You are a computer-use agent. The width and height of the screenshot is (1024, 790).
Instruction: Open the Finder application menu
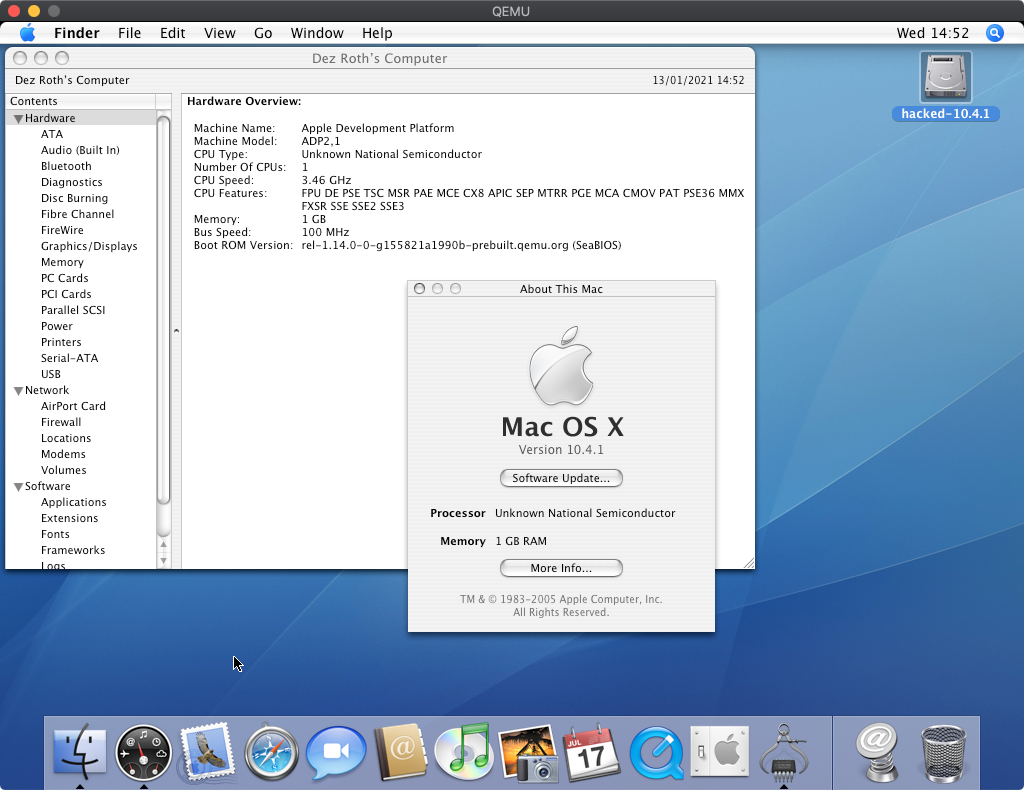click(76, 33)
